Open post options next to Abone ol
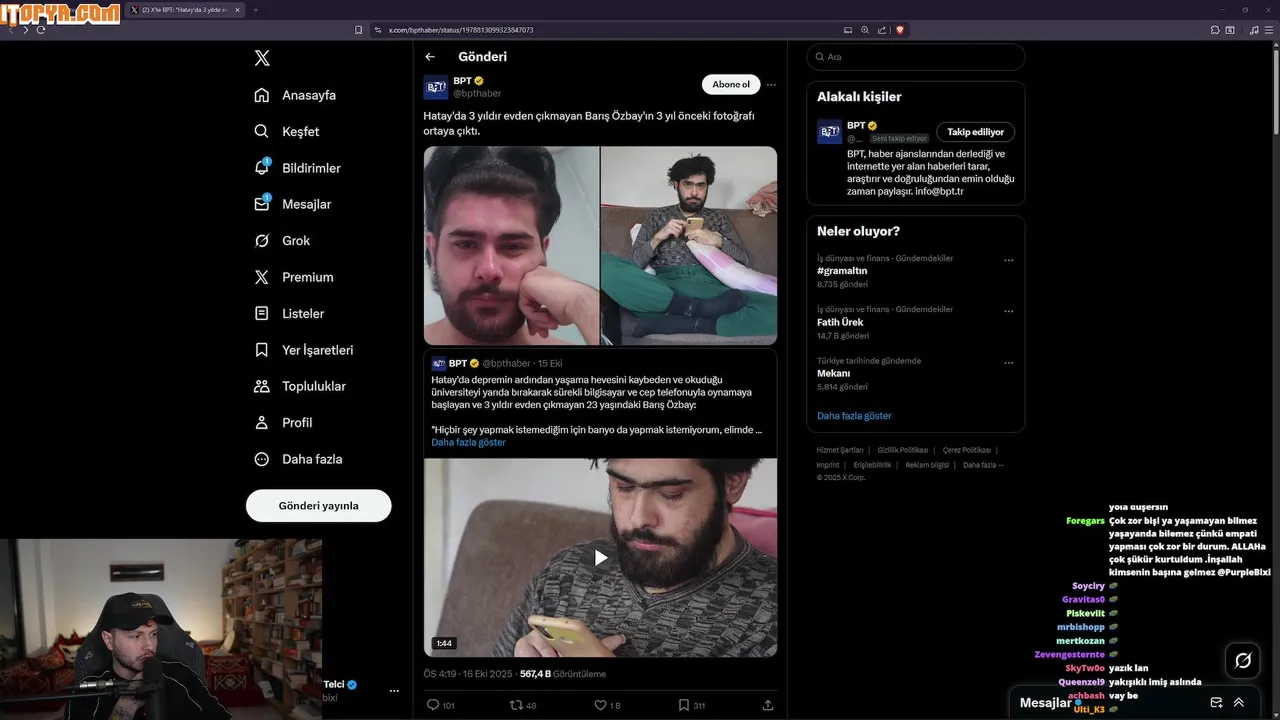 [771, 85]
